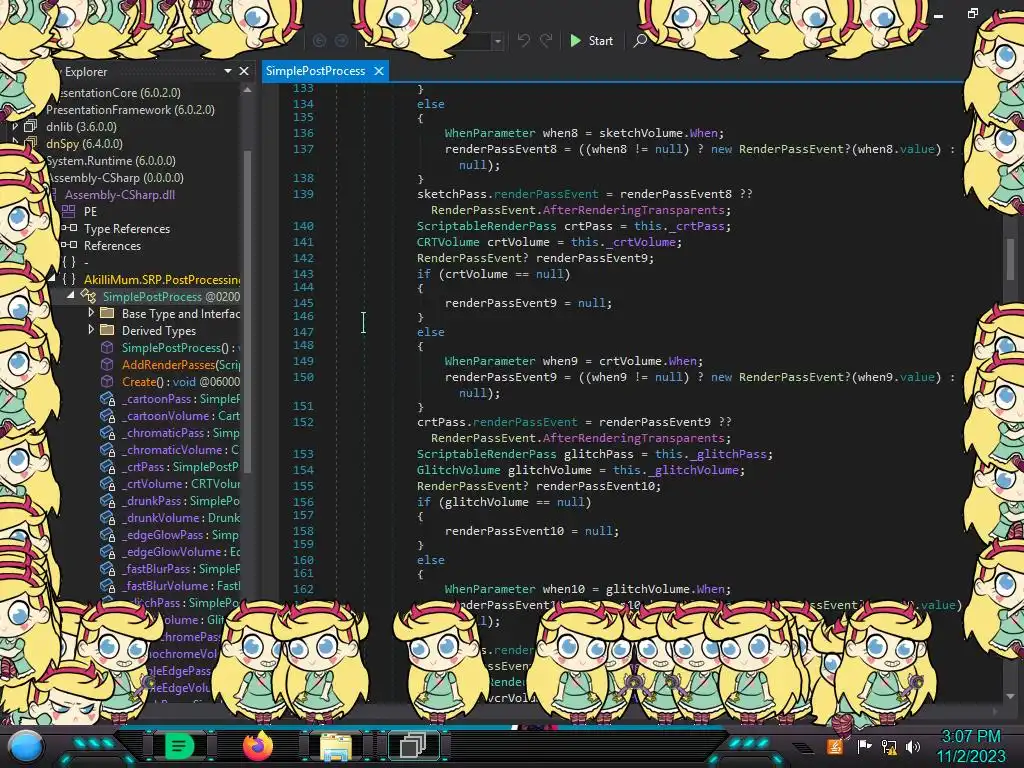Switch to the SimplePostProcess document tab
The image size is (1024, 768).
315,71
